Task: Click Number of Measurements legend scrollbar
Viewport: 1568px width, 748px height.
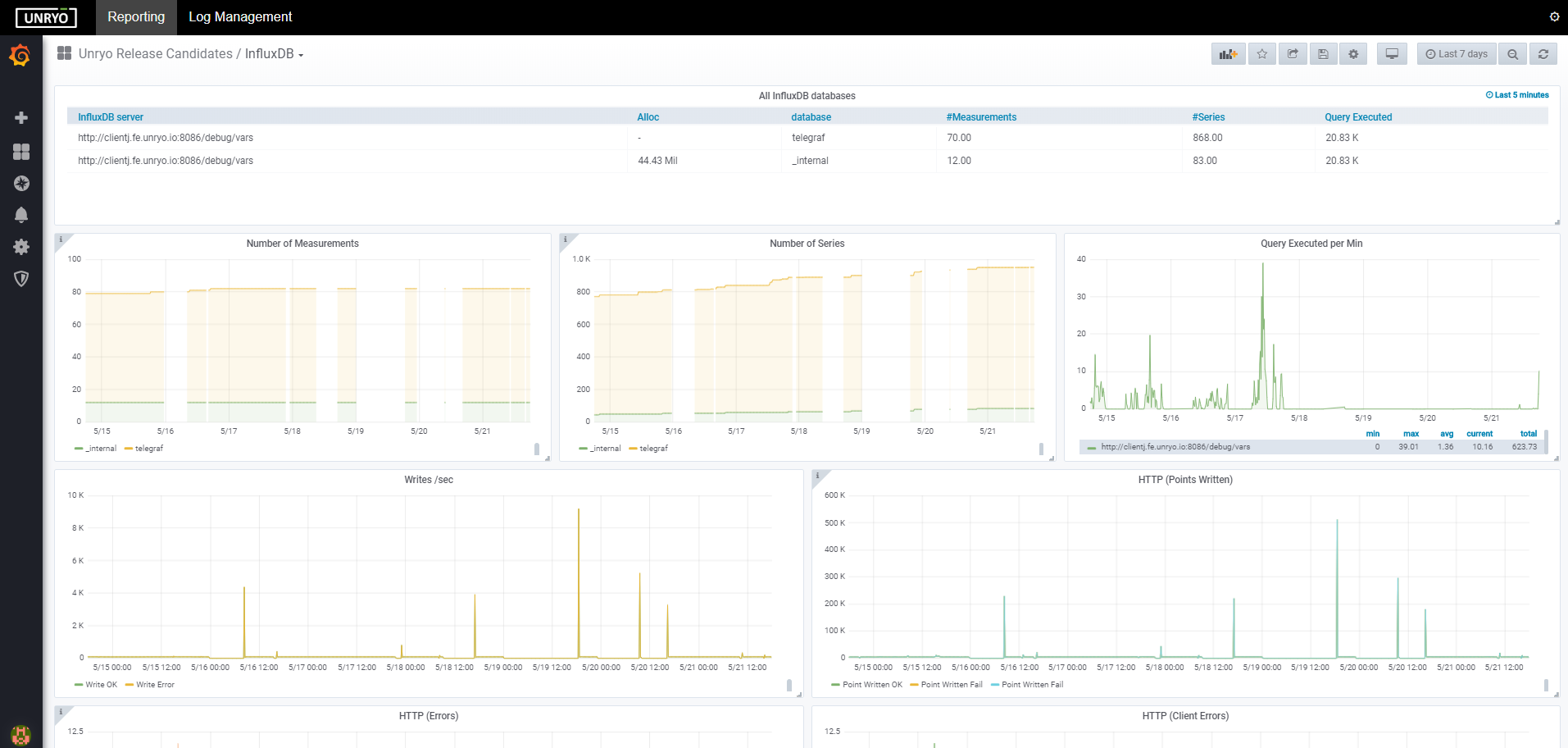Action: point(537,449)
